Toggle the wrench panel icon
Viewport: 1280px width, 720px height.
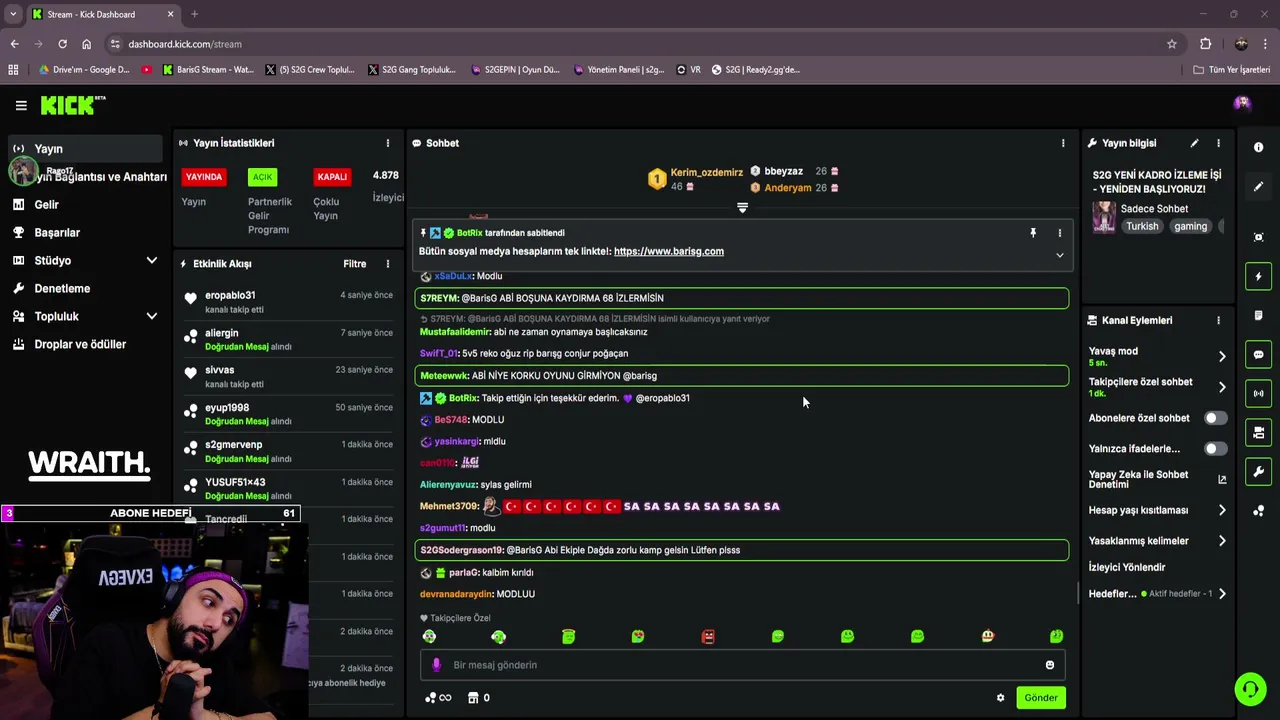click(1258, 471)
